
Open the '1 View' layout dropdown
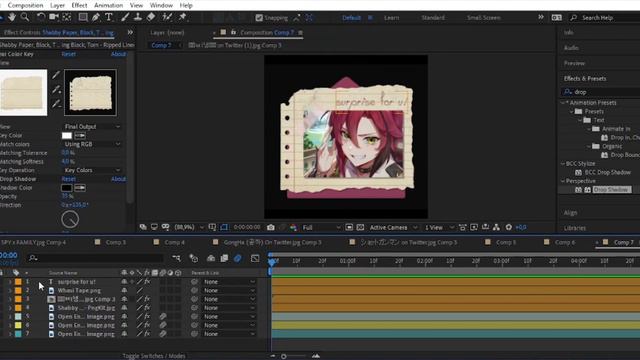(x=439, y=227)
